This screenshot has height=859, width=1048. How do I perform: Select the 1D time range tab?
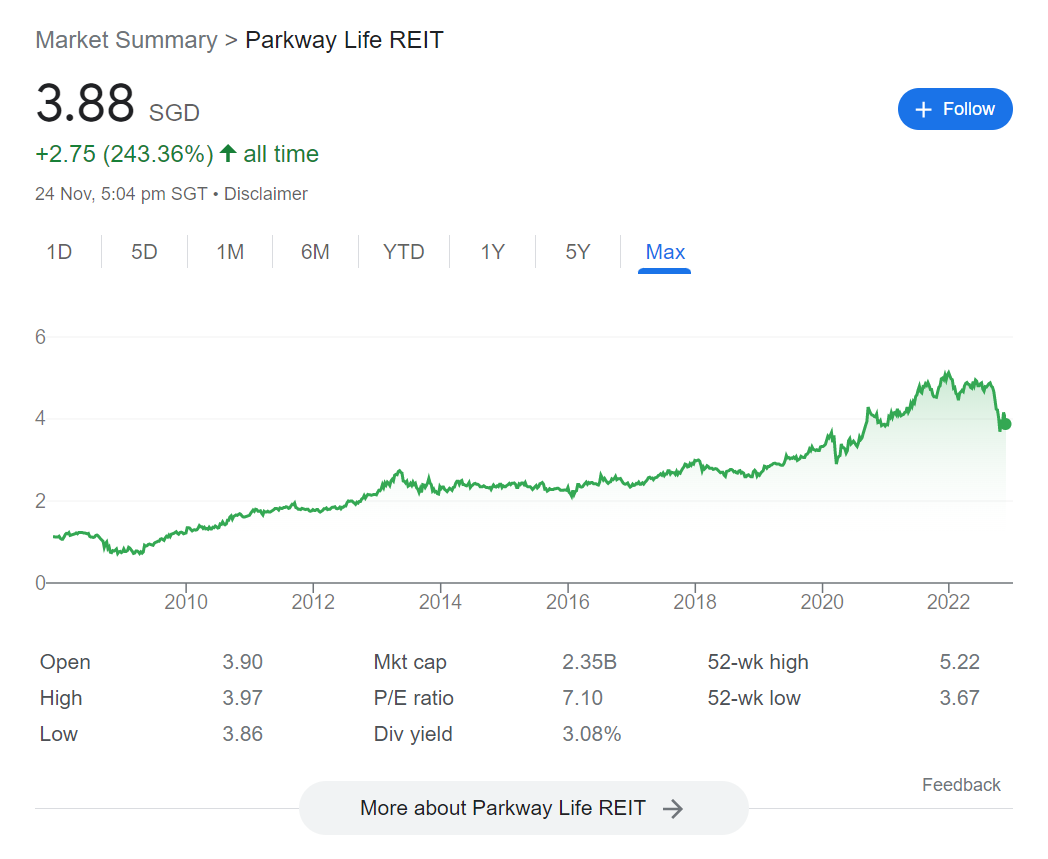tap(59, 252)
